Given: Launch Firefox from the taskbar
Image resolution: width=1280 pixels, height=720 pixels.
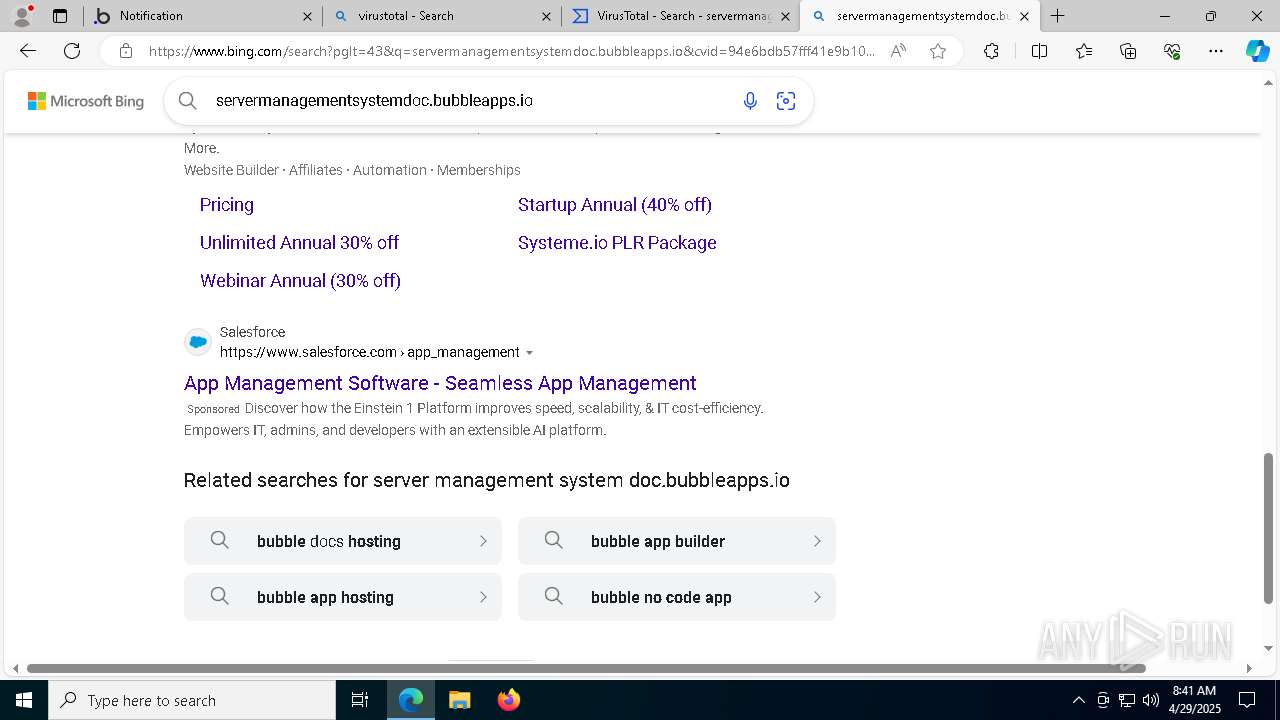Looking at the screenshot, I should click(508, 700).
